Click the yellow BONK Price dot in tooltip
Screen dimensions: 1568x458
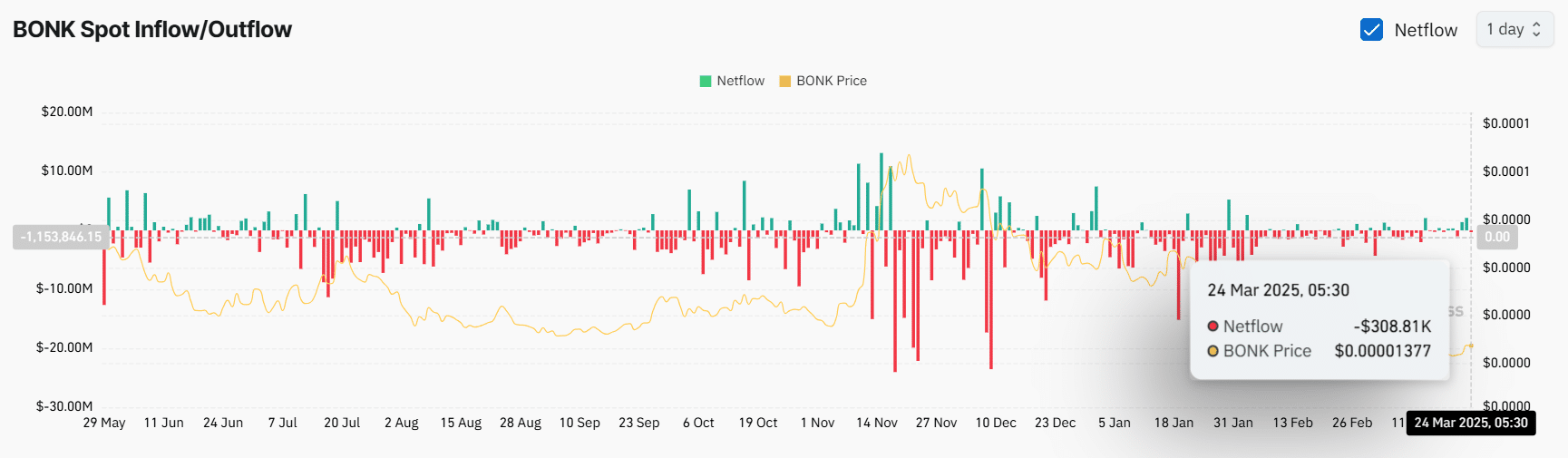pyautogui.click(x=1213, y=351)
